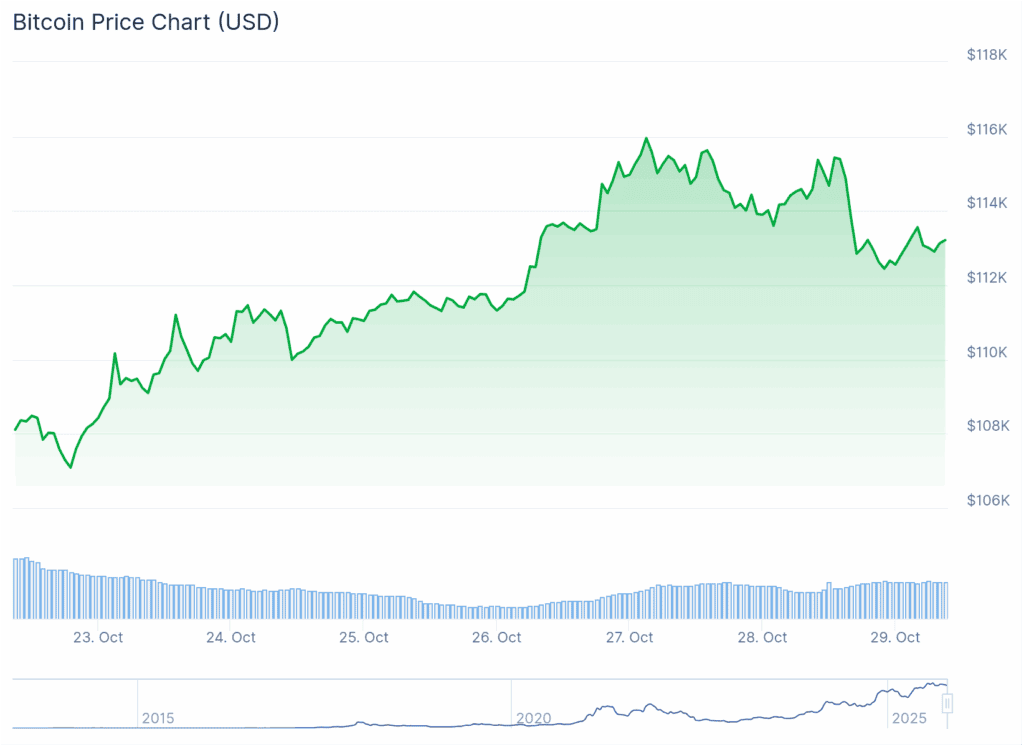Viewport: 1024px width, 747px height.
Task: Click the 25. Oct x-axis label
Action: point(364,637)
